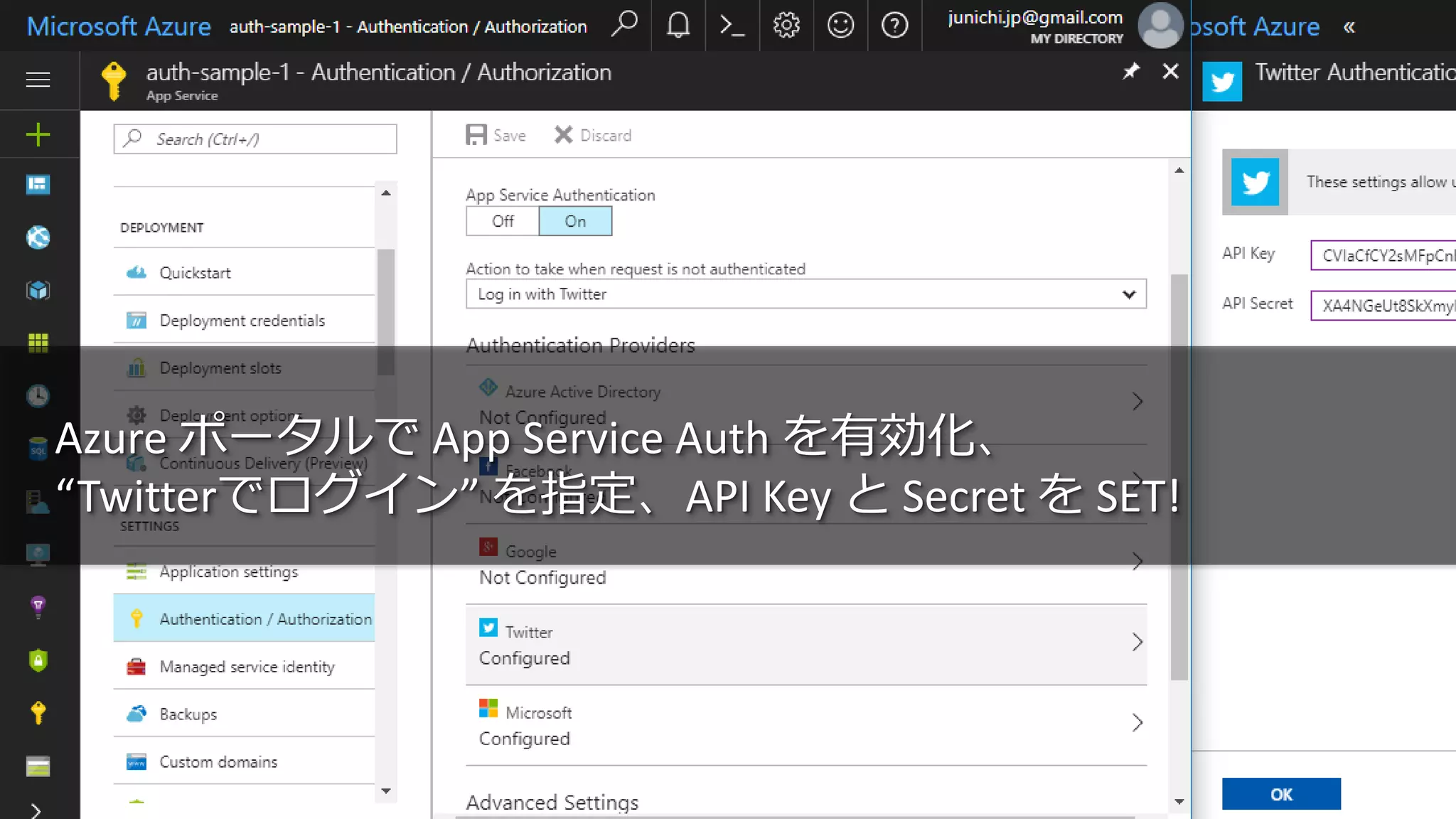The height and width of the screenshot is (819, 1456).
Task: Open Microsoft provider row chevron
Action: pos(1137,722)
